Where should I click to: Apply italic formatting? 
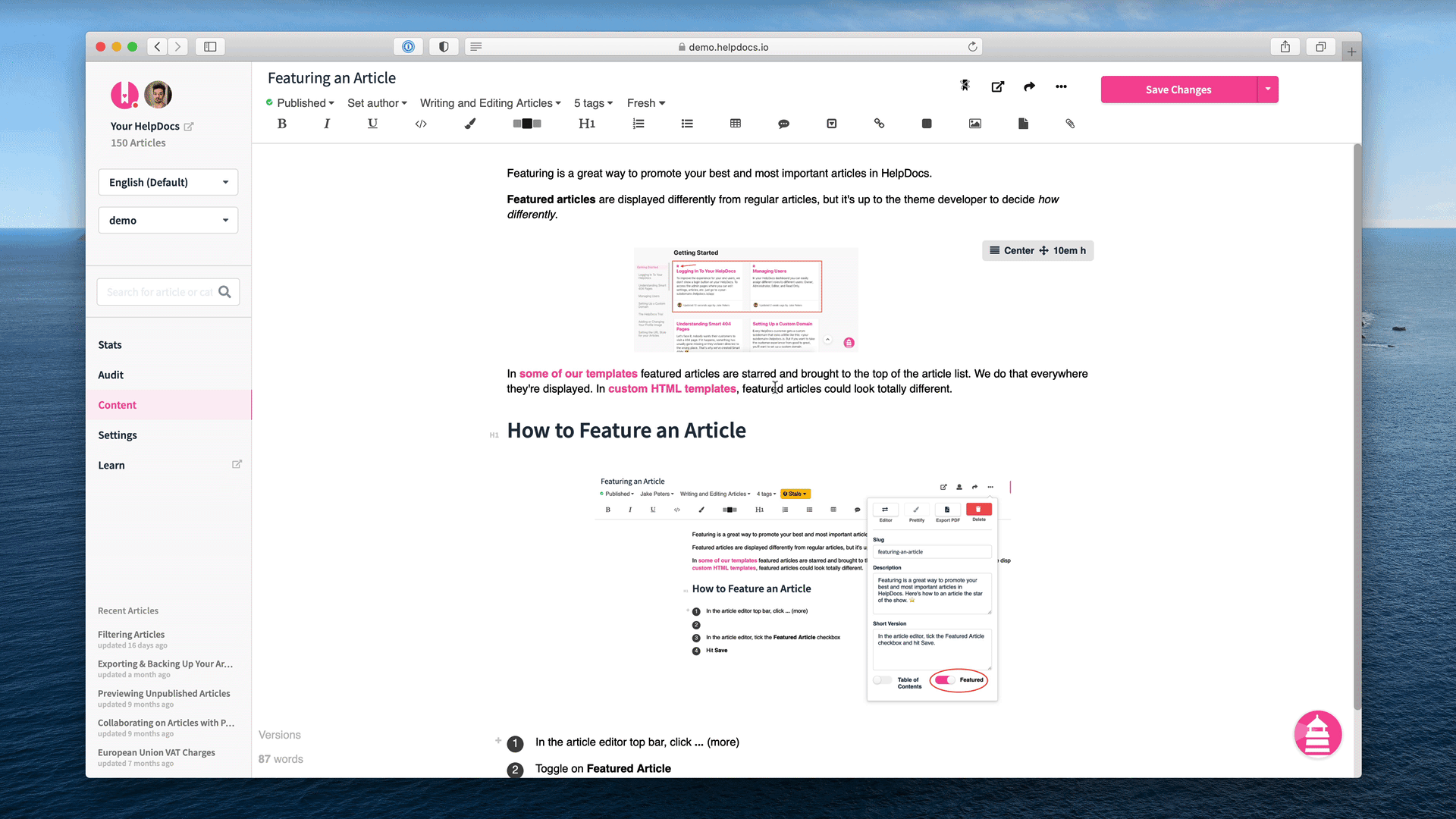coord(327,124)
